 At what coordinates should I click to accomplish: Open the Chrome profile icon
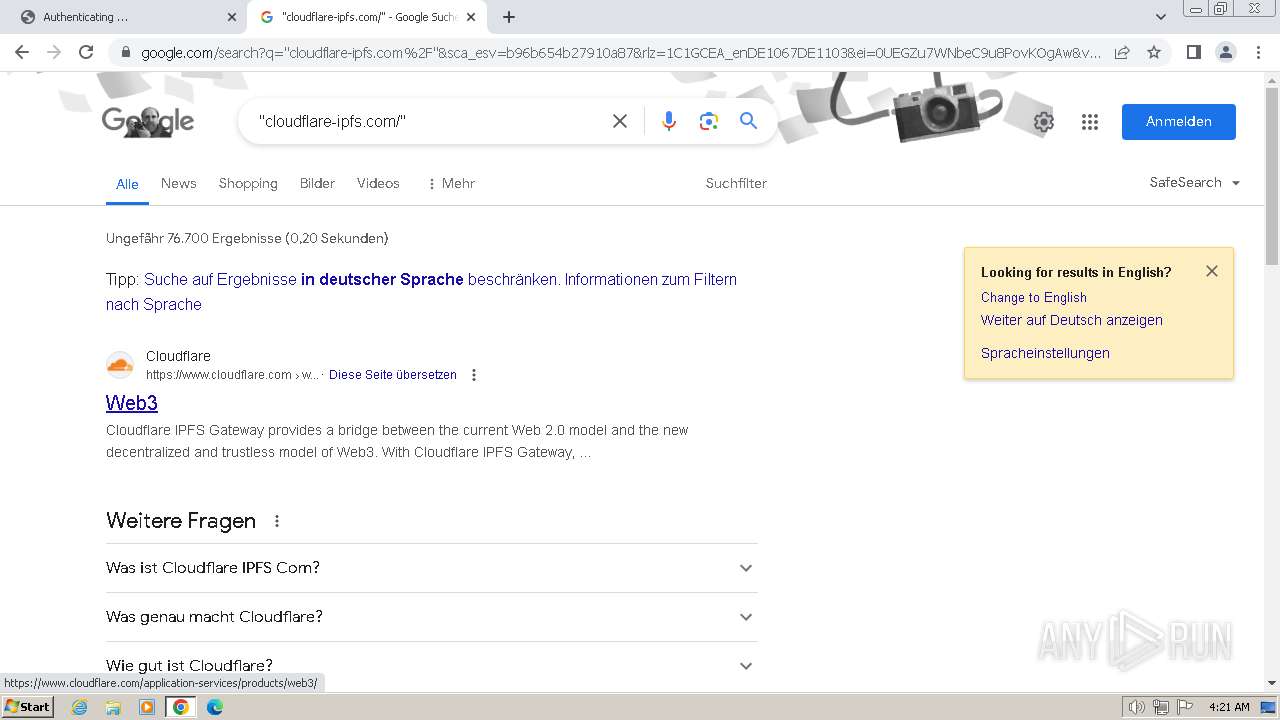(1225, 52)
